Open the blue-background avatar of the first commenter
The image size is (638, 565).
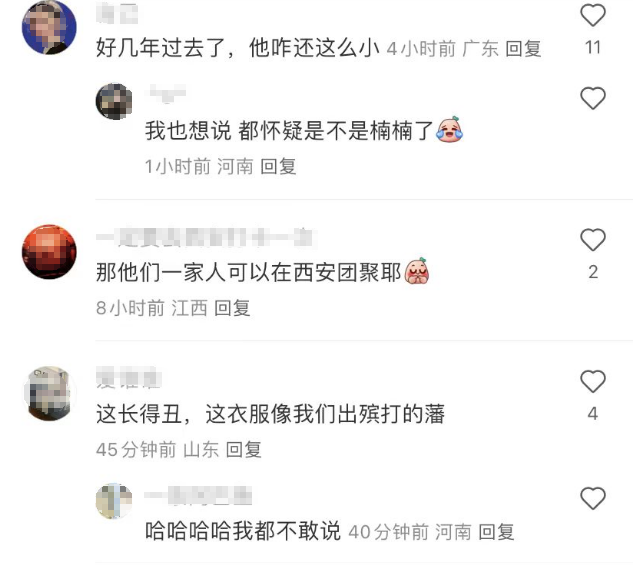coord(49,27)
